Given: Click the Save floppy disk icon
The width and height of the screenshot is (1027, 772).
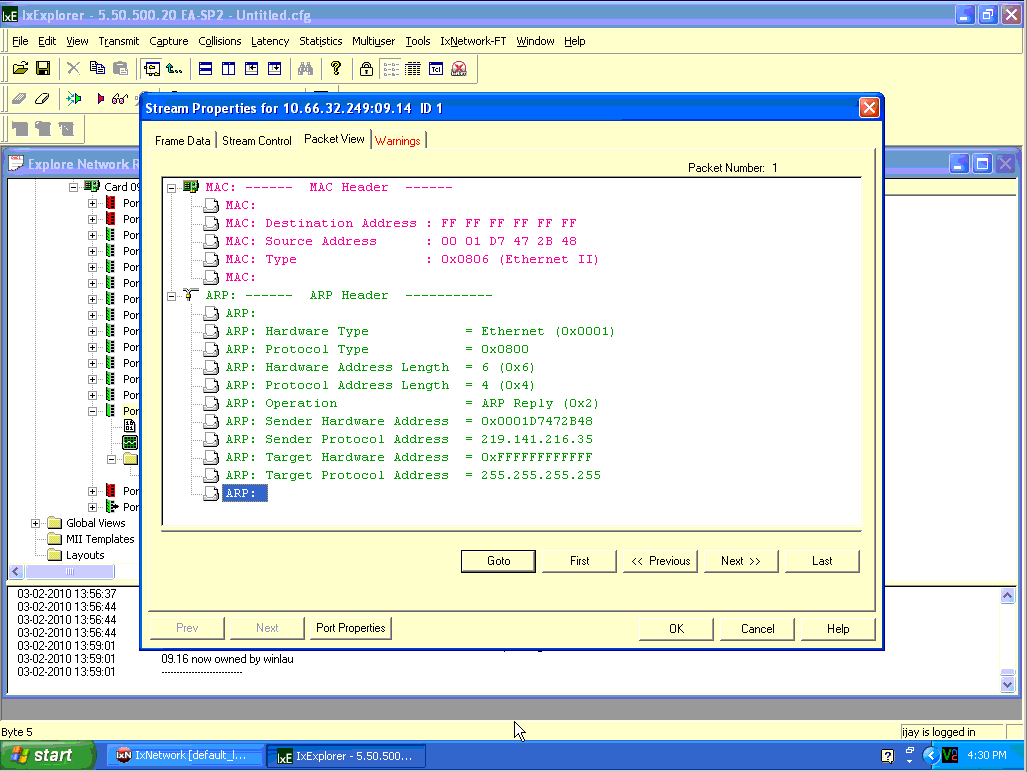Looking at the screenshot, I should click(43, 68).
